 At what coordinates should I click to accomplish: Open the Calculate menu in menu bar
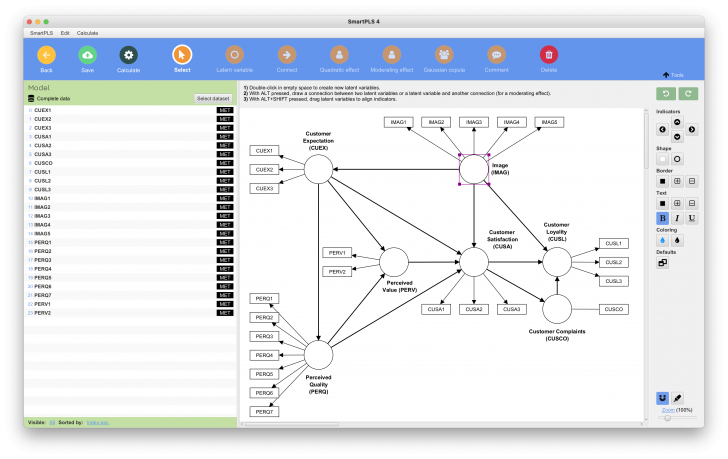pos(87,33)
